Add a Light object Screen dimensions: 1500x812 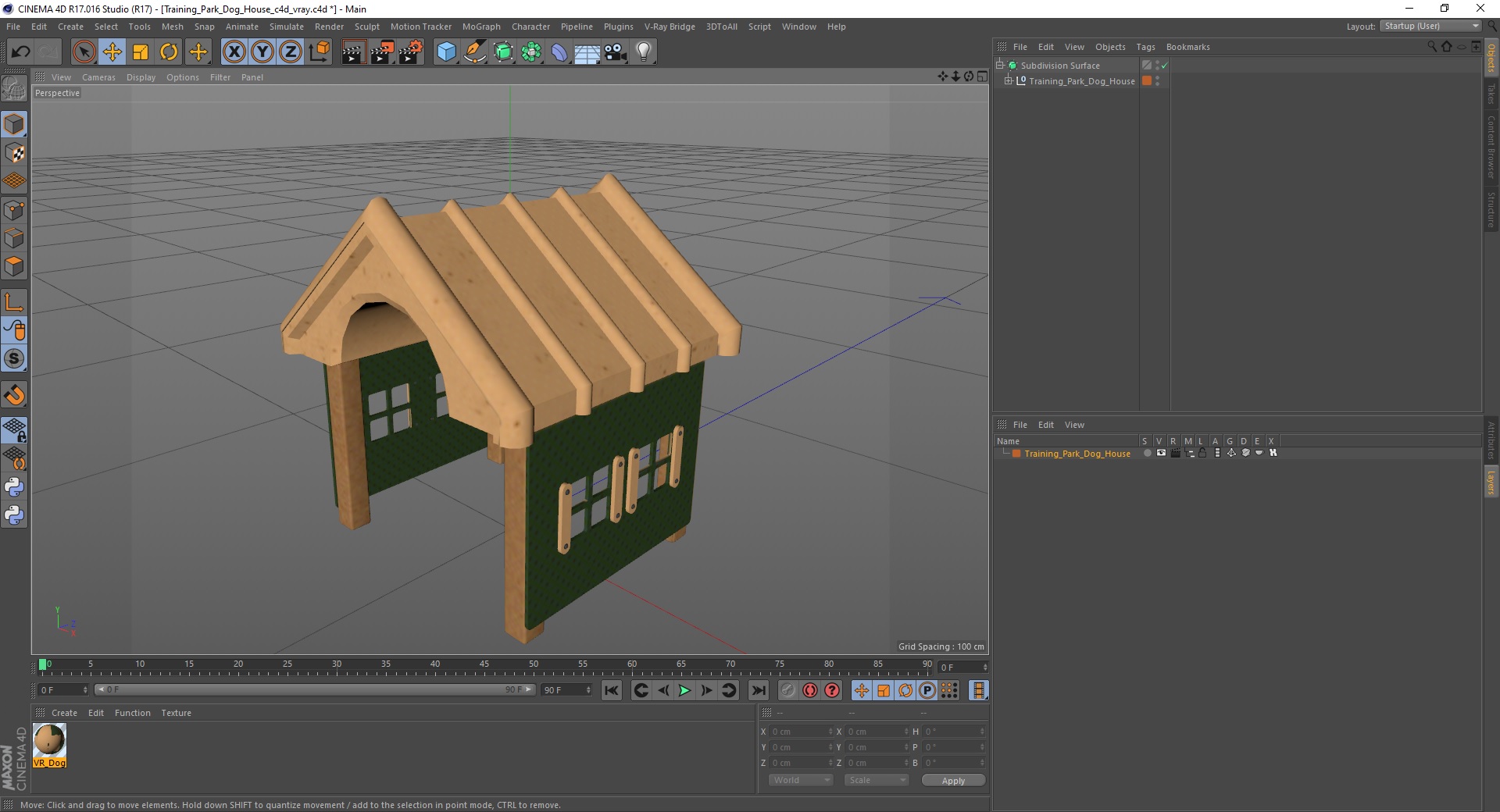click(x=644, y=52)
